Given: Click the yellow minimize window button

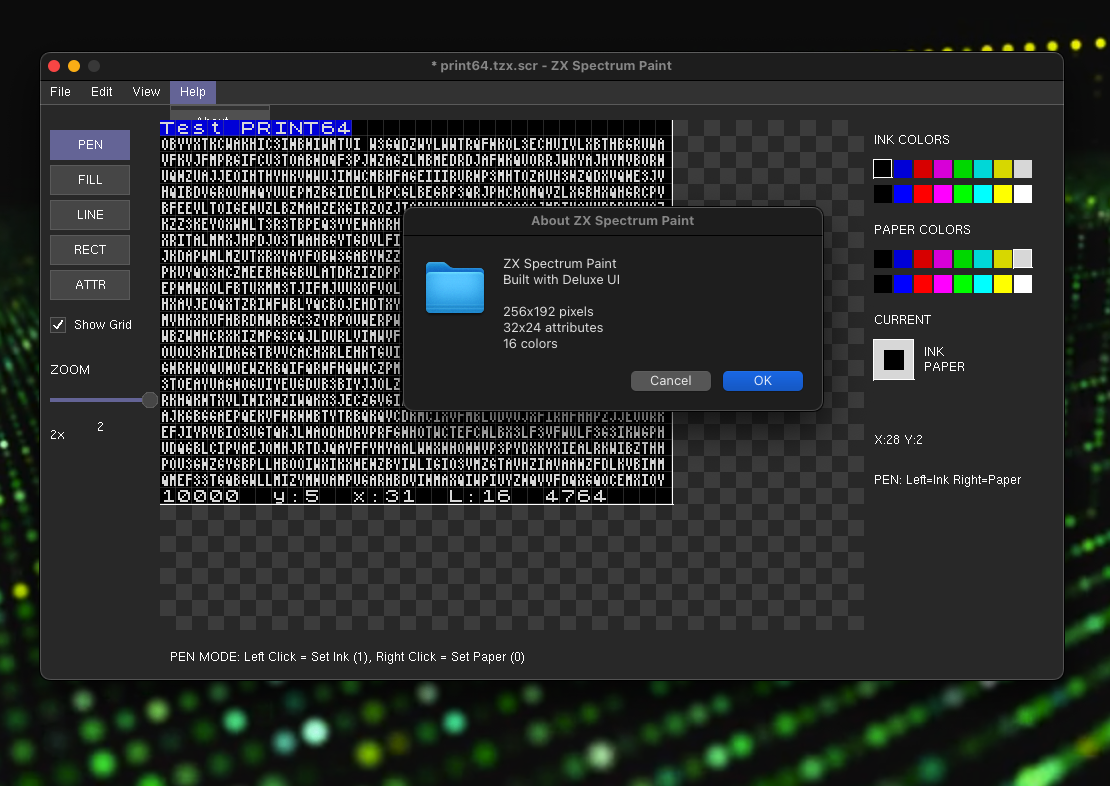Looking at the screenshot, I should click(74, 66).
